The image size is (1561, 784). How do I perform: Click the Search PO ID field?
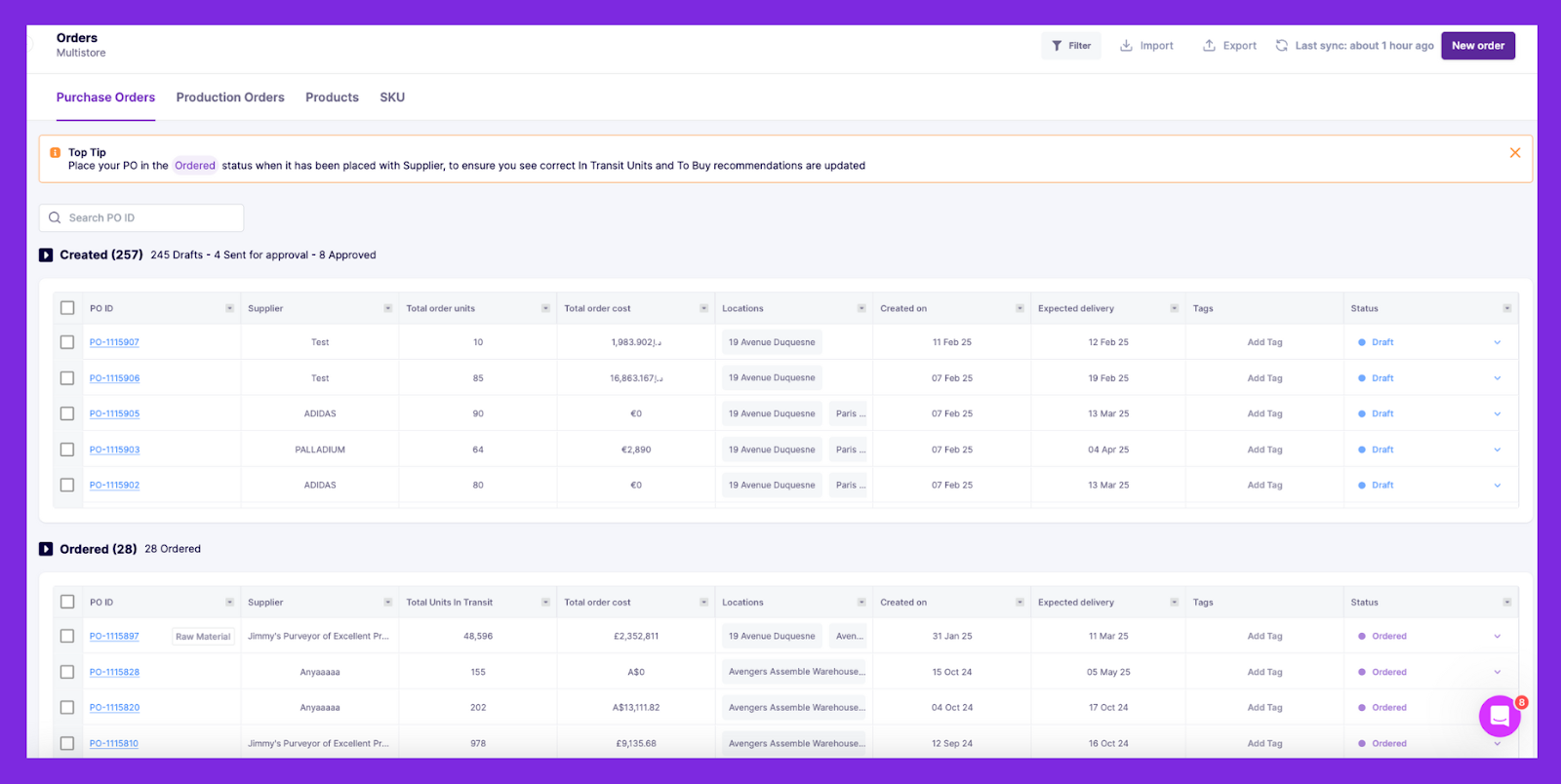click(x=141, y=217)
